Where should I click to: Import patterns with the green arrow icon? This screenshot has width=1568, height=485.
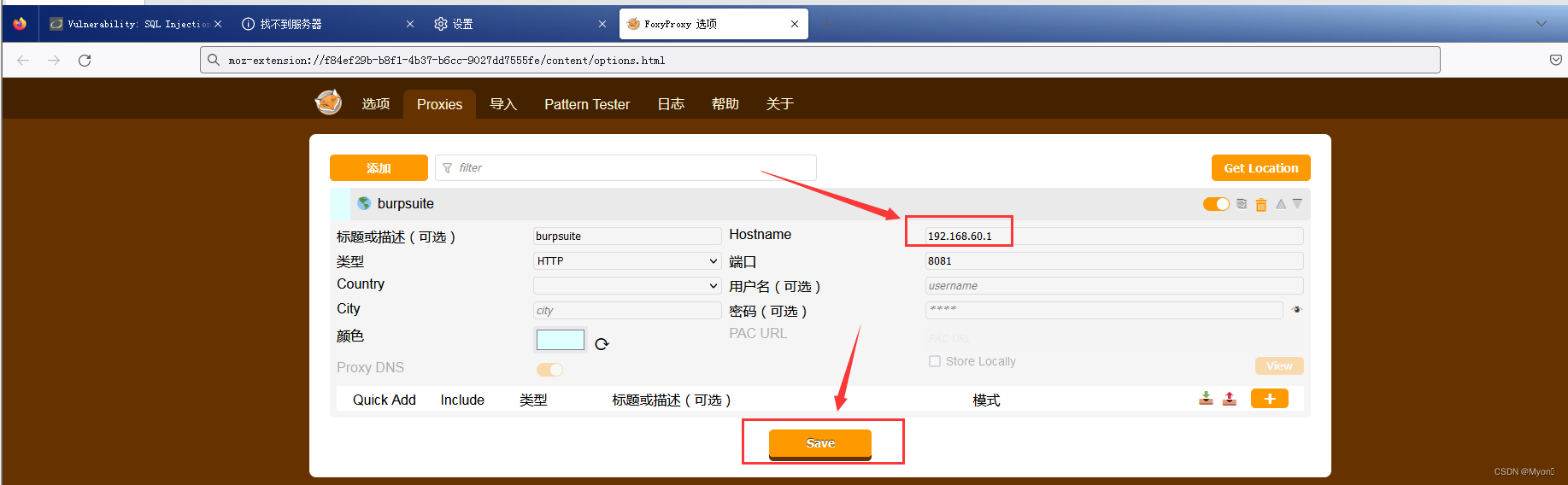tap(1206, 398)
